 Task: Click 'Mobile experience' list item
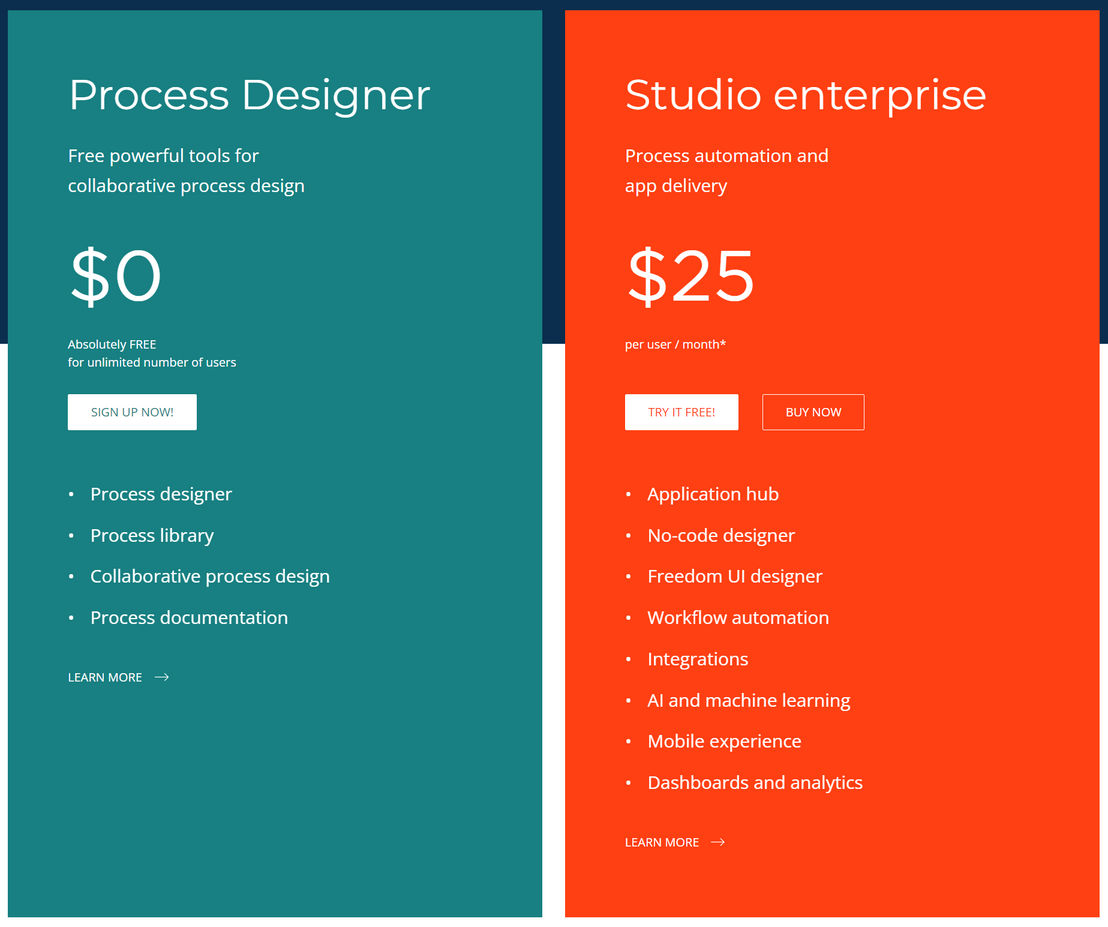[x=724, y=742]
